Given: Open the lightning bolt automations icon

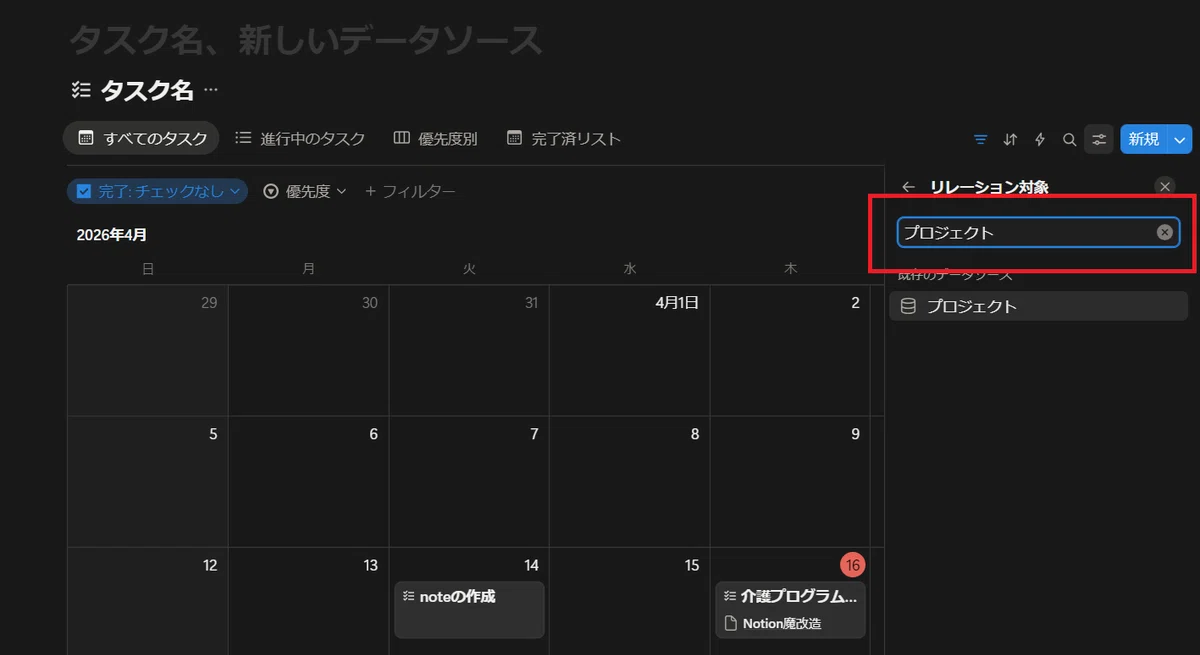Looking at the screenshot, I should [x=1040, y=139].
